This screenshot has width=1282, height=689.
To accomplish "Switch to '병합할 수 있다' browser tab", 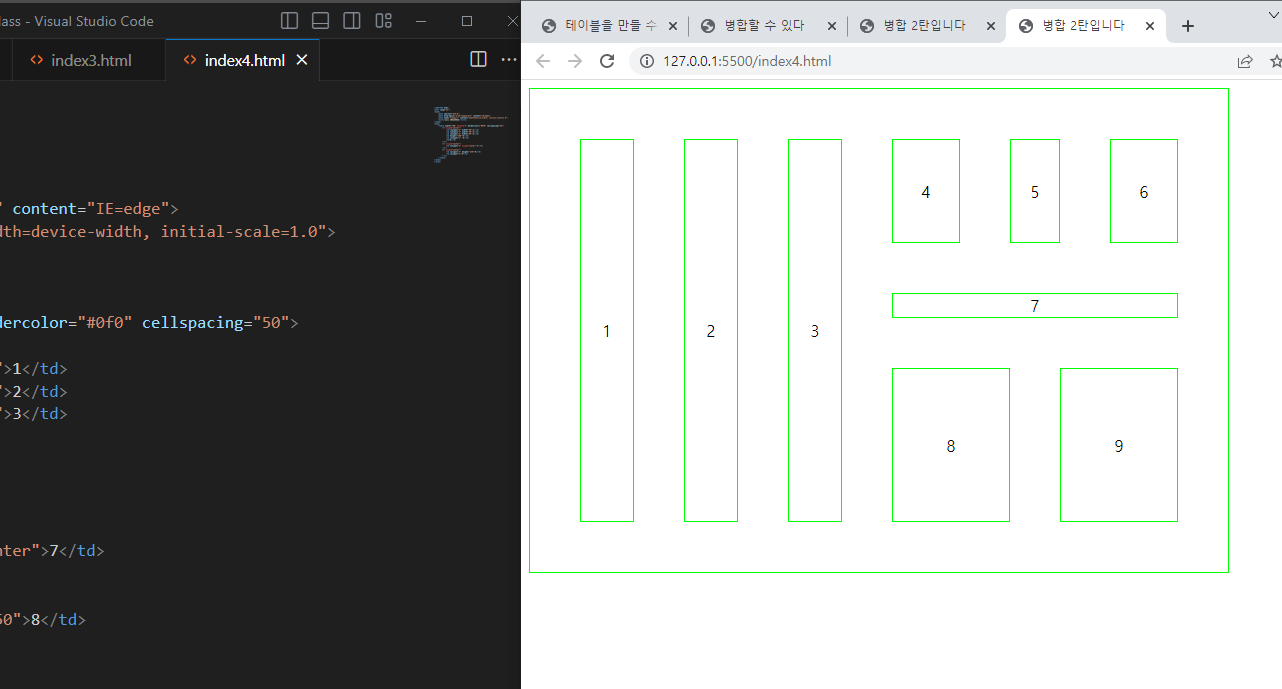I will coord(767,26).
